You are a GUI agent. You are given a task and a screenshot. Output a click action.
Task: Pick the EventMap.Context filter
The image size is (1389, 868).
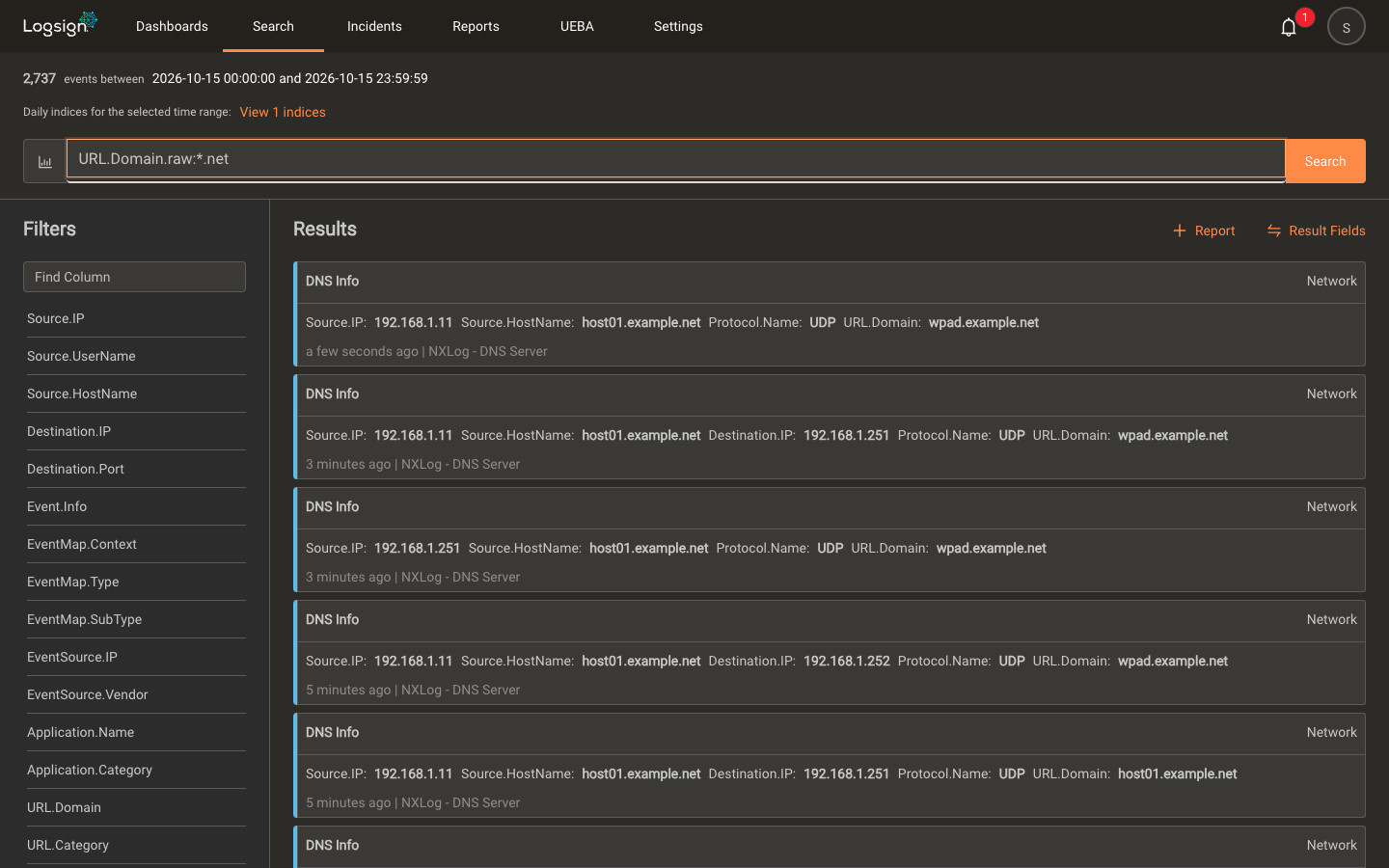[134, 544]
